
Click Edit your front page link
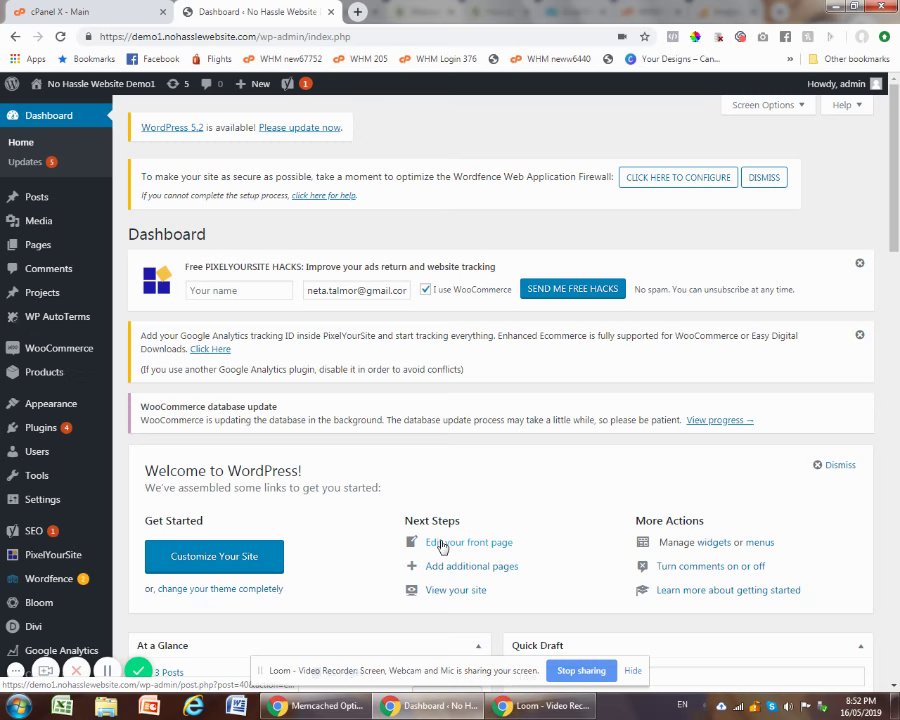(x=469, y=542)
